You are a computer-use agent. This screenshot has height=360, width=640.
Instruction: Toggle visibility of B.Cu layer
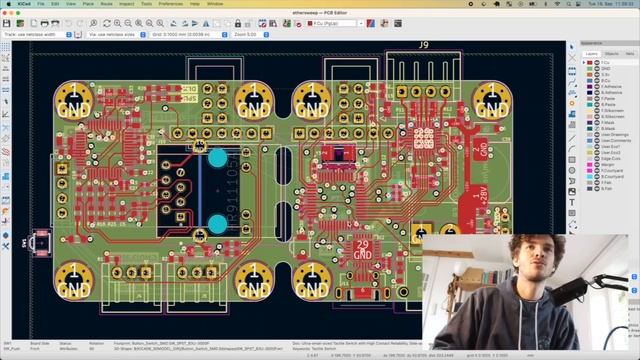[x=597, y=81]
